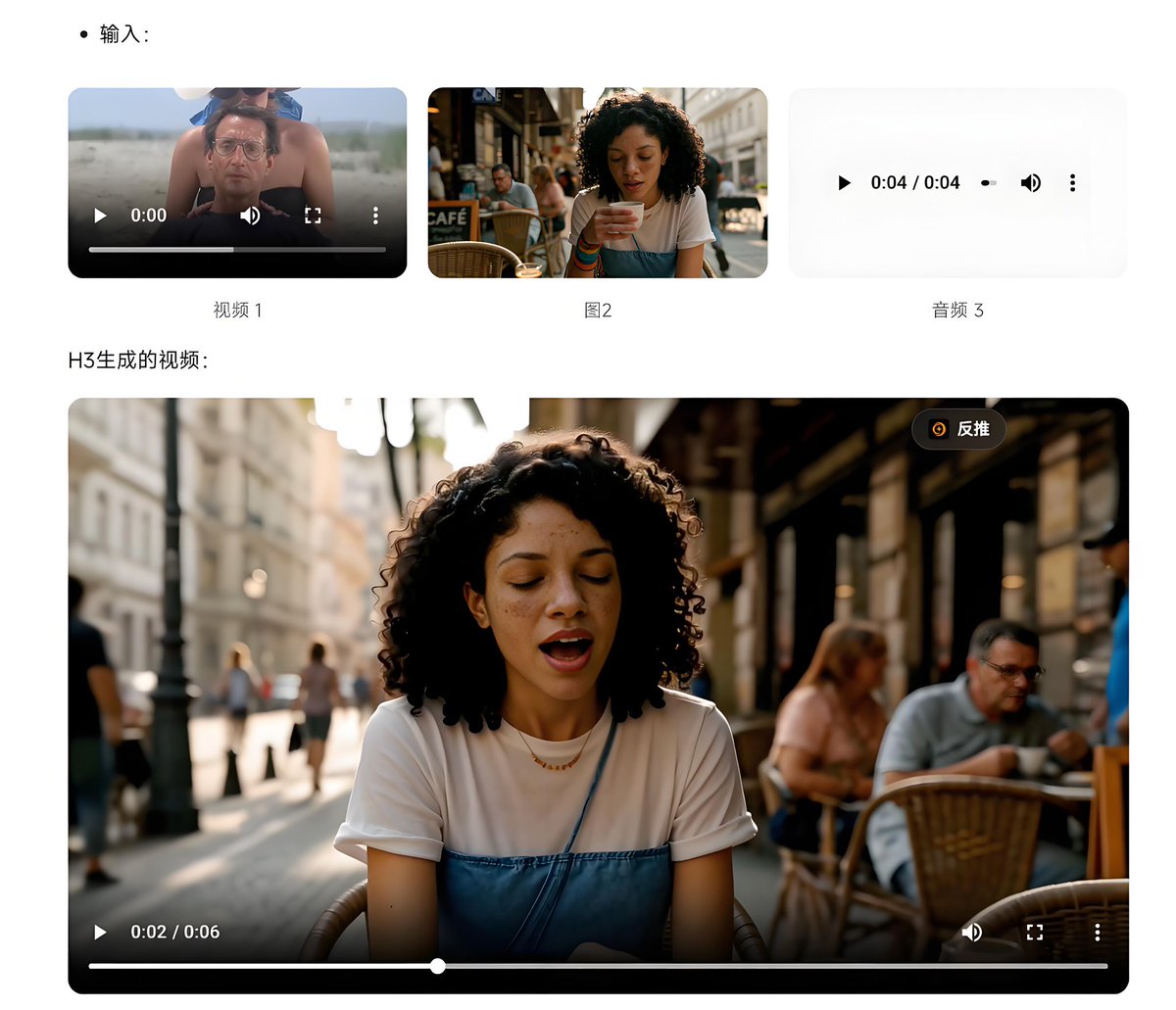Screen dimensions: 1176x1010
Task: Seek on the video 1 progress bar
Action: 237,250
